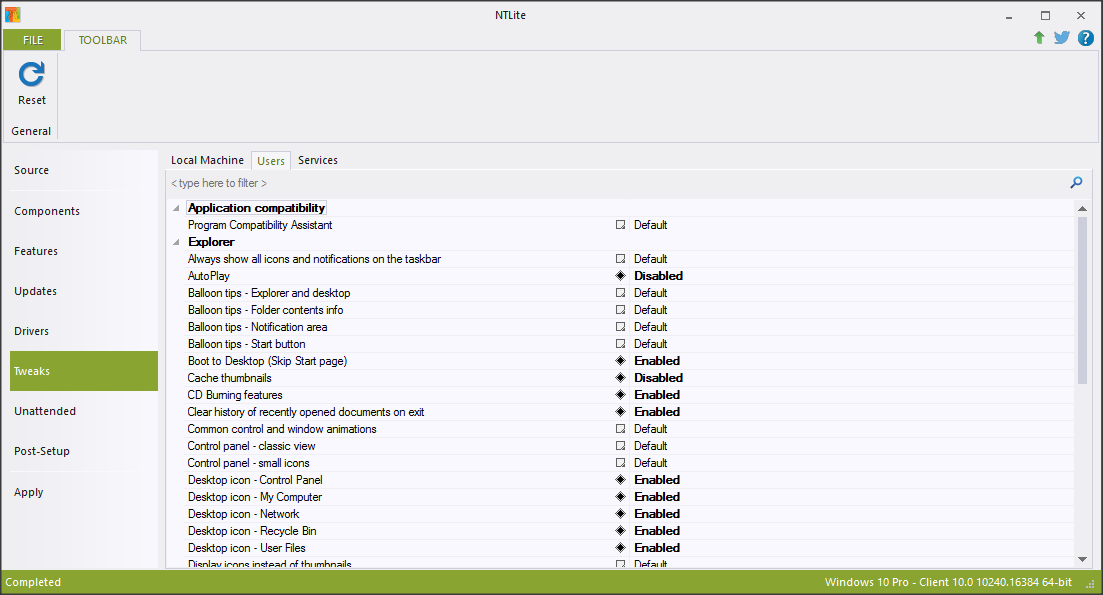Collapse the Application compatibility group
This screenshot has width=1103, height=595.
177,208
